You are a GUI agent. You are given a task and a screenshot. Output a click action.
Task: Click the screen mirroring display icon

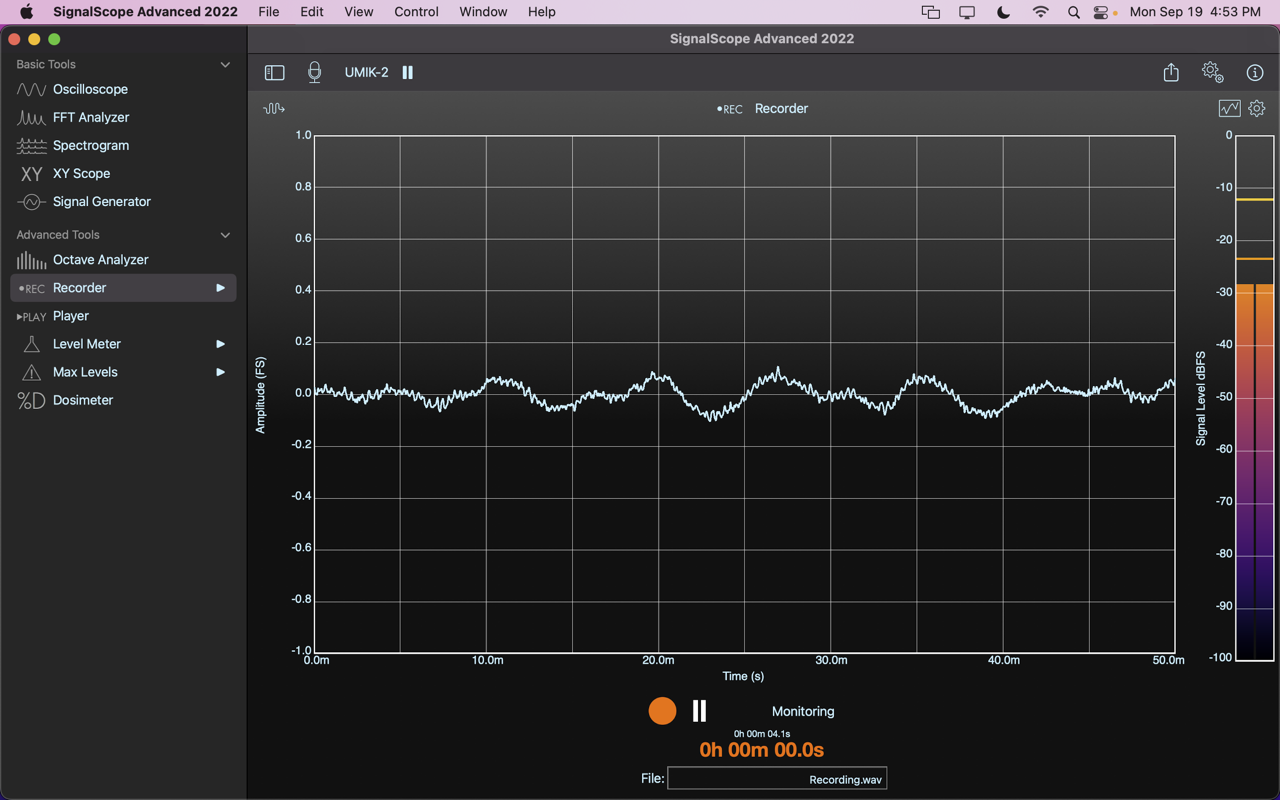tap(967, 12)
